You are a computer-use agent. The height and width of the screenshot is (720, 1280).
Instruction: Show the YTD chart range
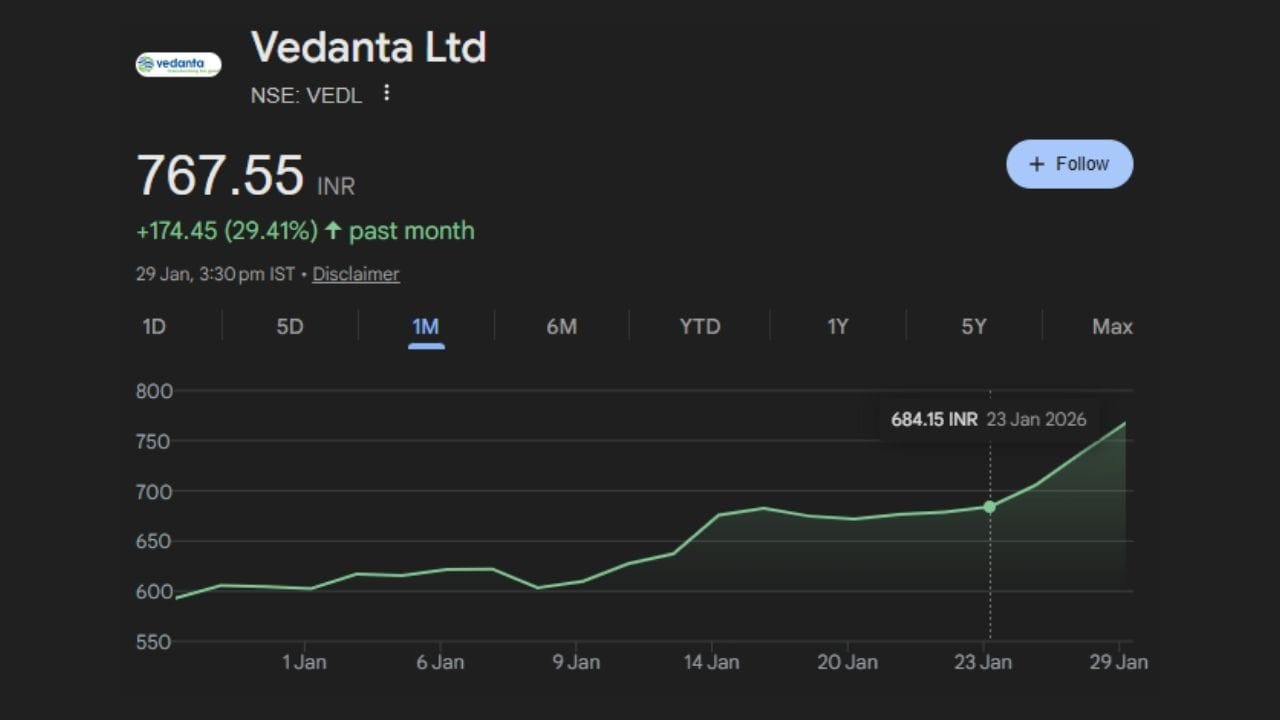(x=699, y=327)
